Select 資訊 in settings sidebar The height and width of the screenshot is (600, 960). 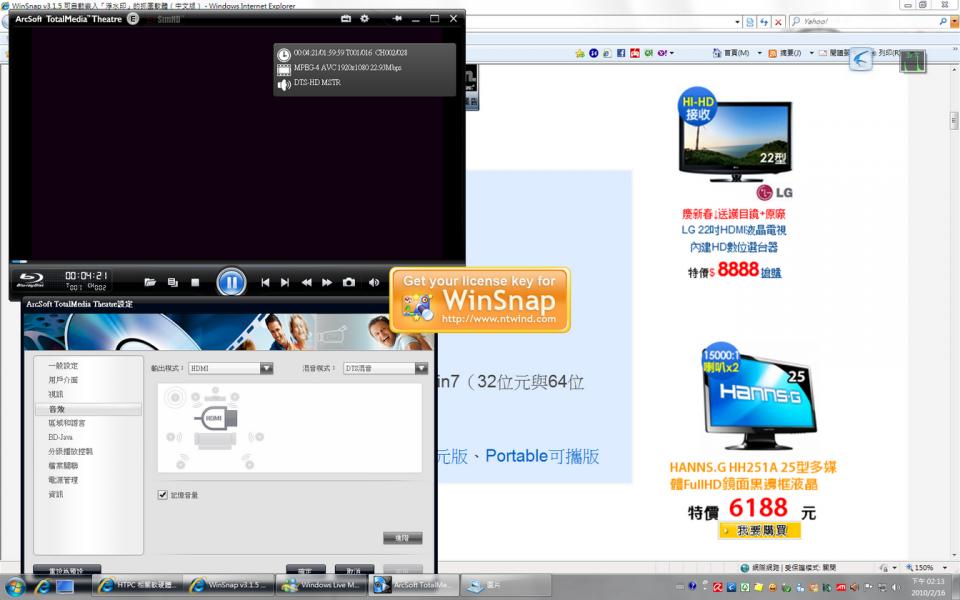(56, 494)
